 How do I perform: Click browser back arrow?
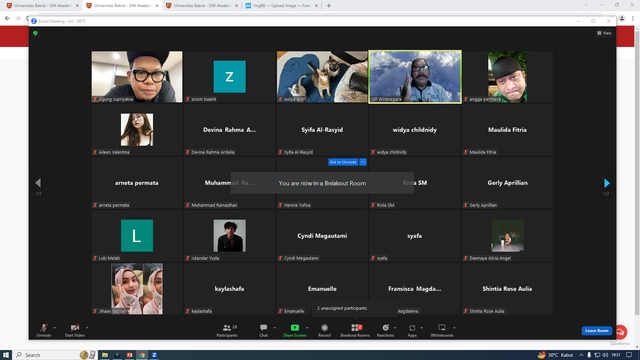(x=7, y=18)
